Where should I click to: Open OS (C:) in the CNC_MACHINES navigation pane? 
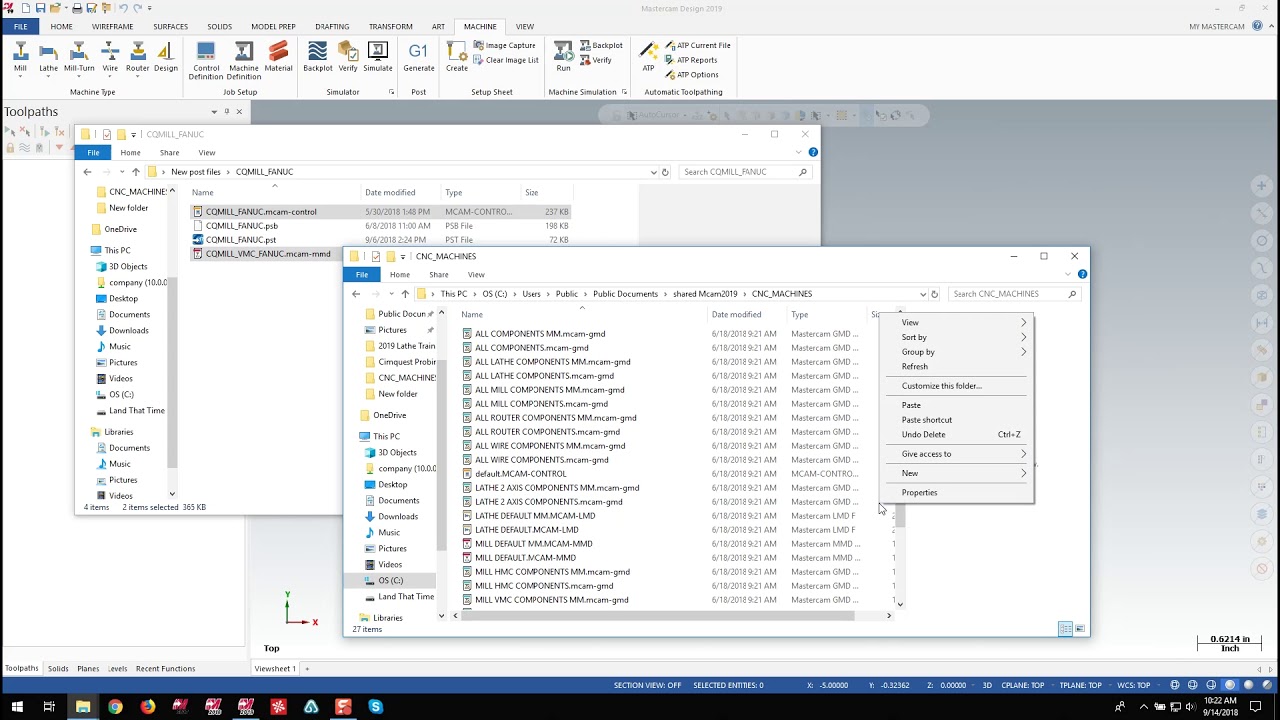coord(390,580)
